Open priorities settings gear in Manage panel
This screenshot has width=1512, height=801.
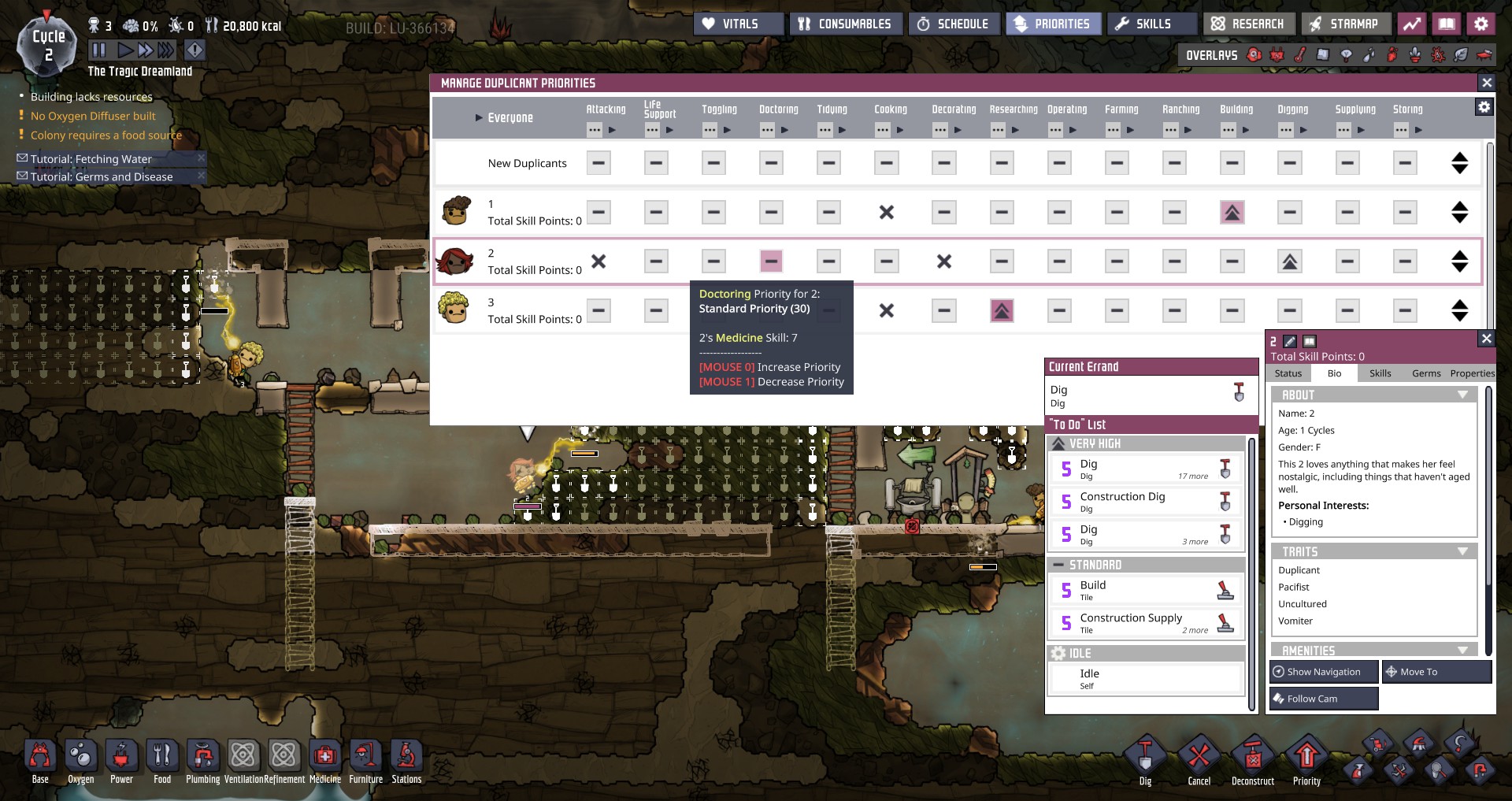point(1484,106)
